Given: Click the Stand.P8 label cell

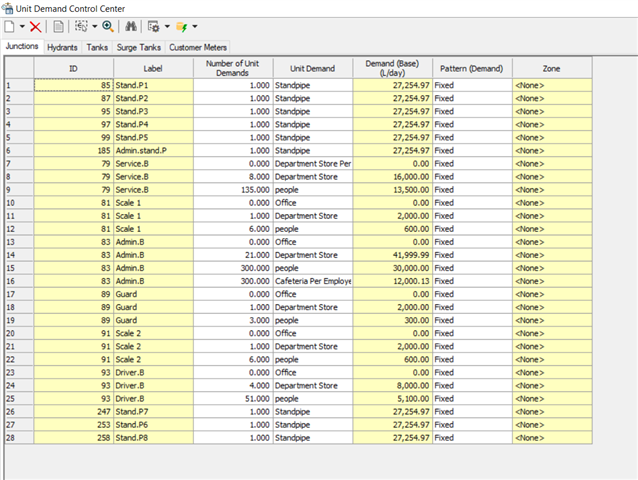Looking at the screenshot, I should click(153, 438).
